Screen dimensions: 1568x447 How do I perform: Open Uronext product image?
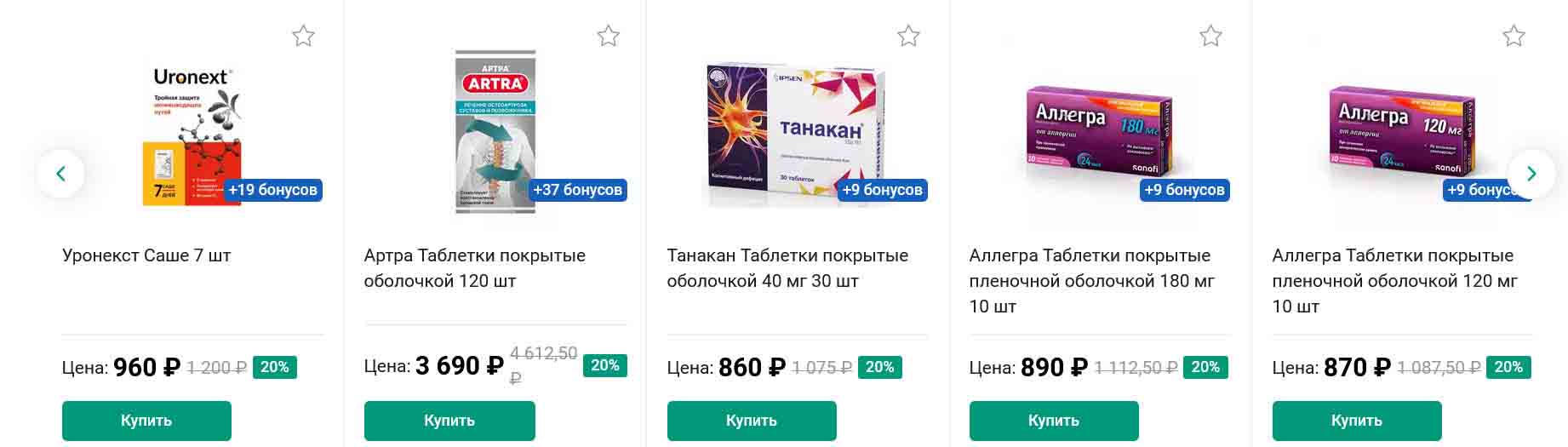coord(192,134)
